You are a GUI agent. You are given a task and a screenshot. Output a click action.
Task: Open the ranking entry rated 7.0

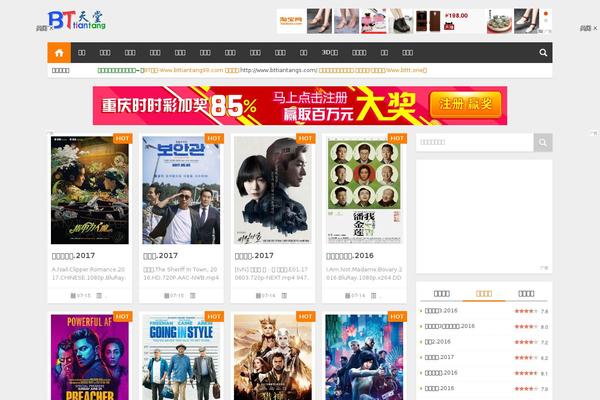(x=439, y=389)
